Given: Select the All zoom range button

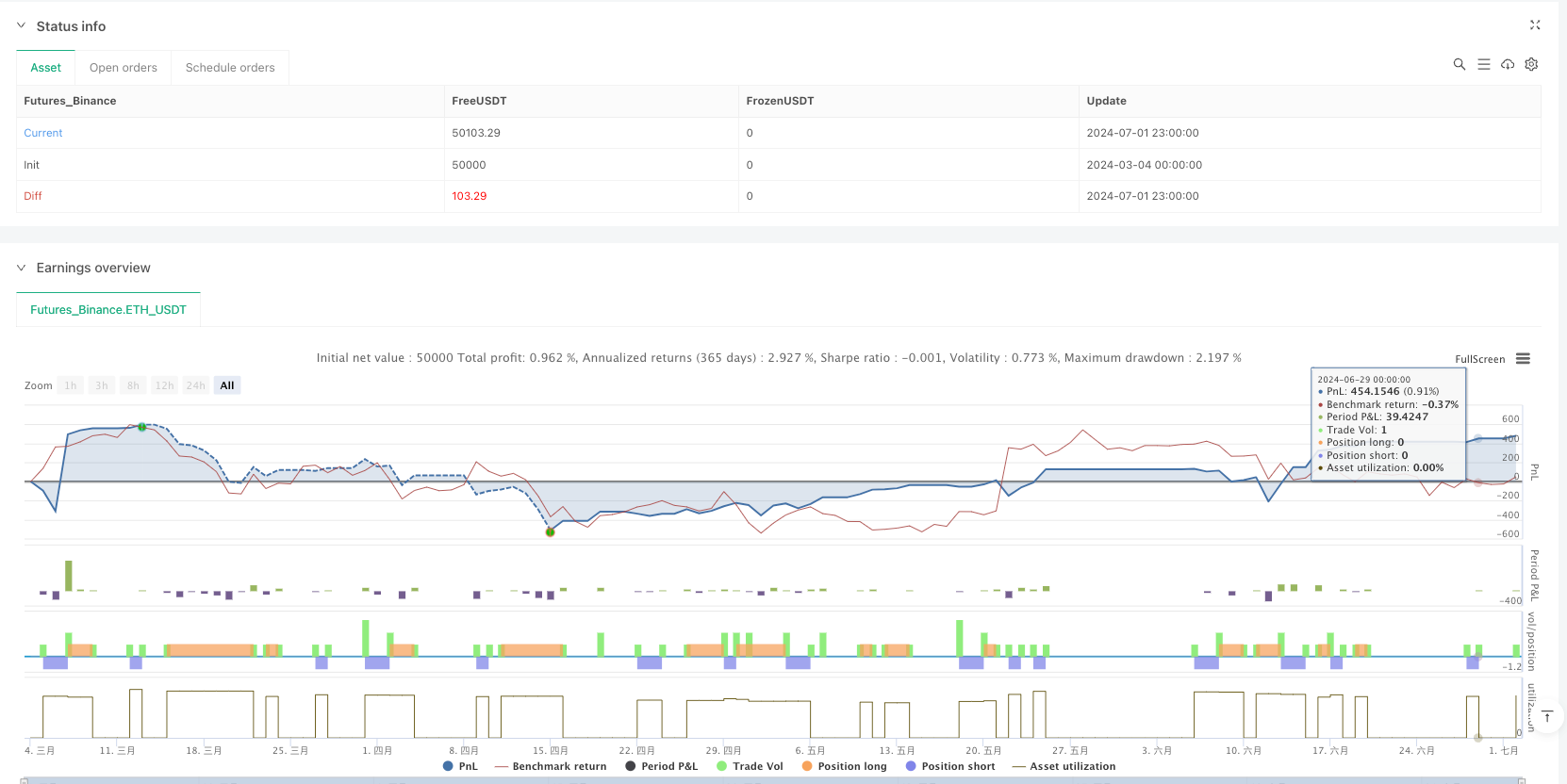Looking at the screenshot, I should pos(227,385).
